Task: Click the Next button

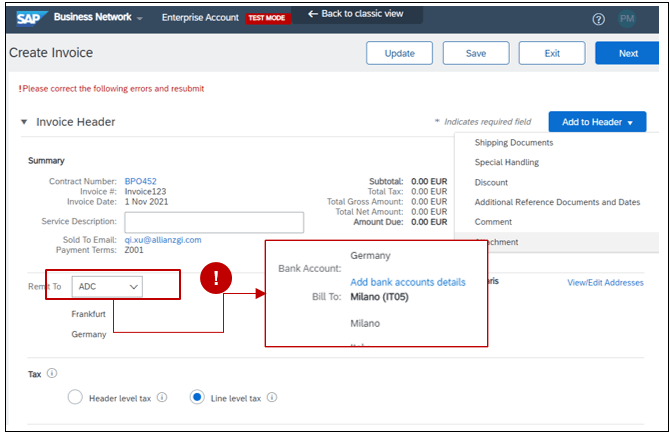Action: click(627, 53)
